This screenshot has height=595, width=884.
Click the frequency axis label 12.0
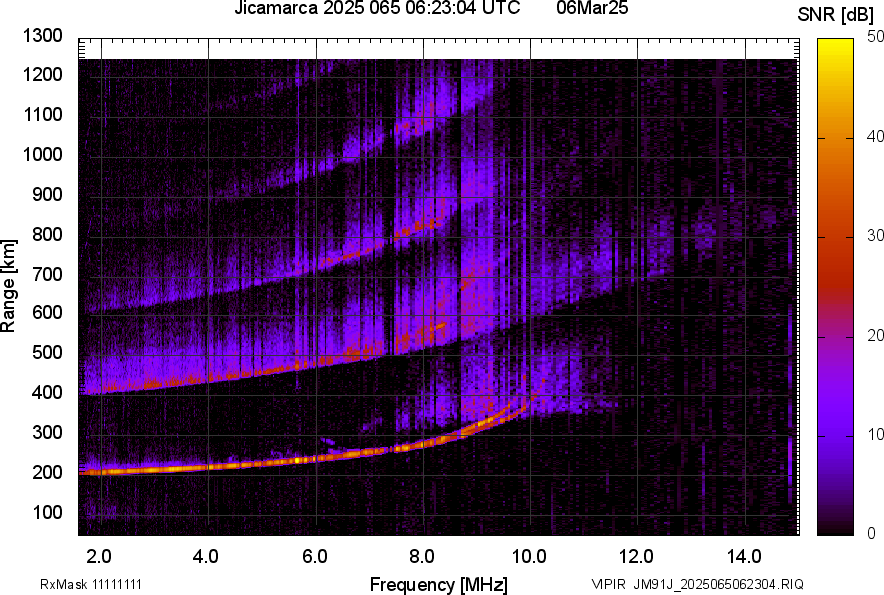636,557
